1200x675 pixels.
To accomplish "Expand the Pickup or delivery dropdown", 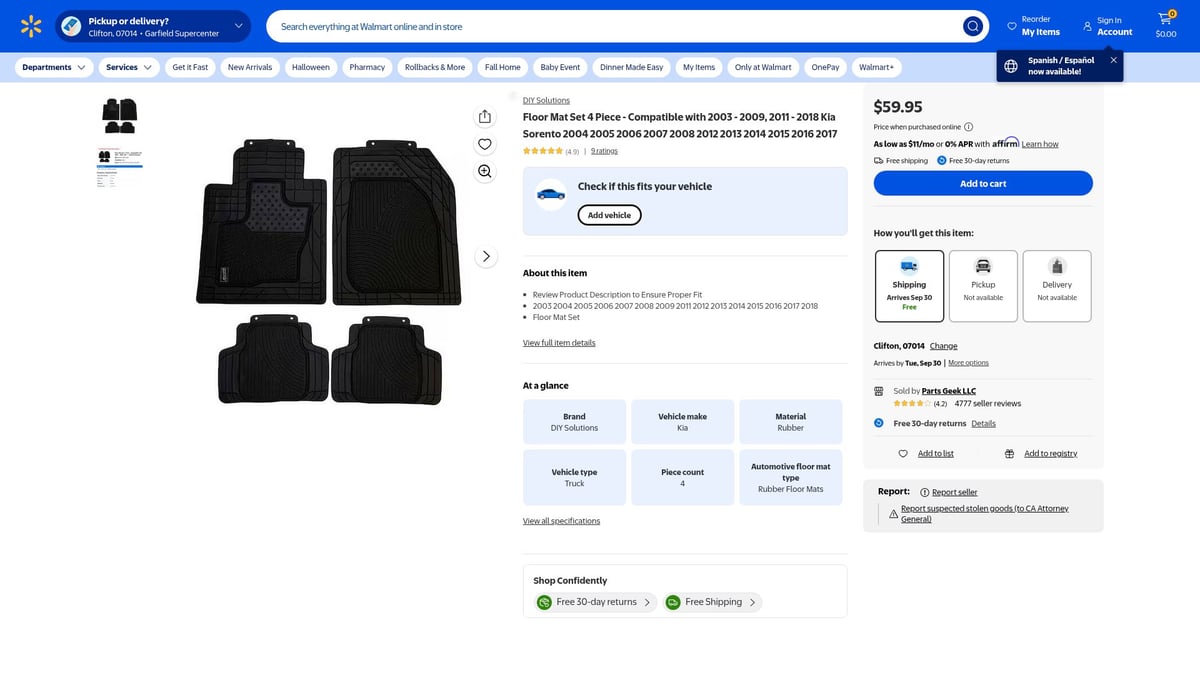I will point(238,26).
